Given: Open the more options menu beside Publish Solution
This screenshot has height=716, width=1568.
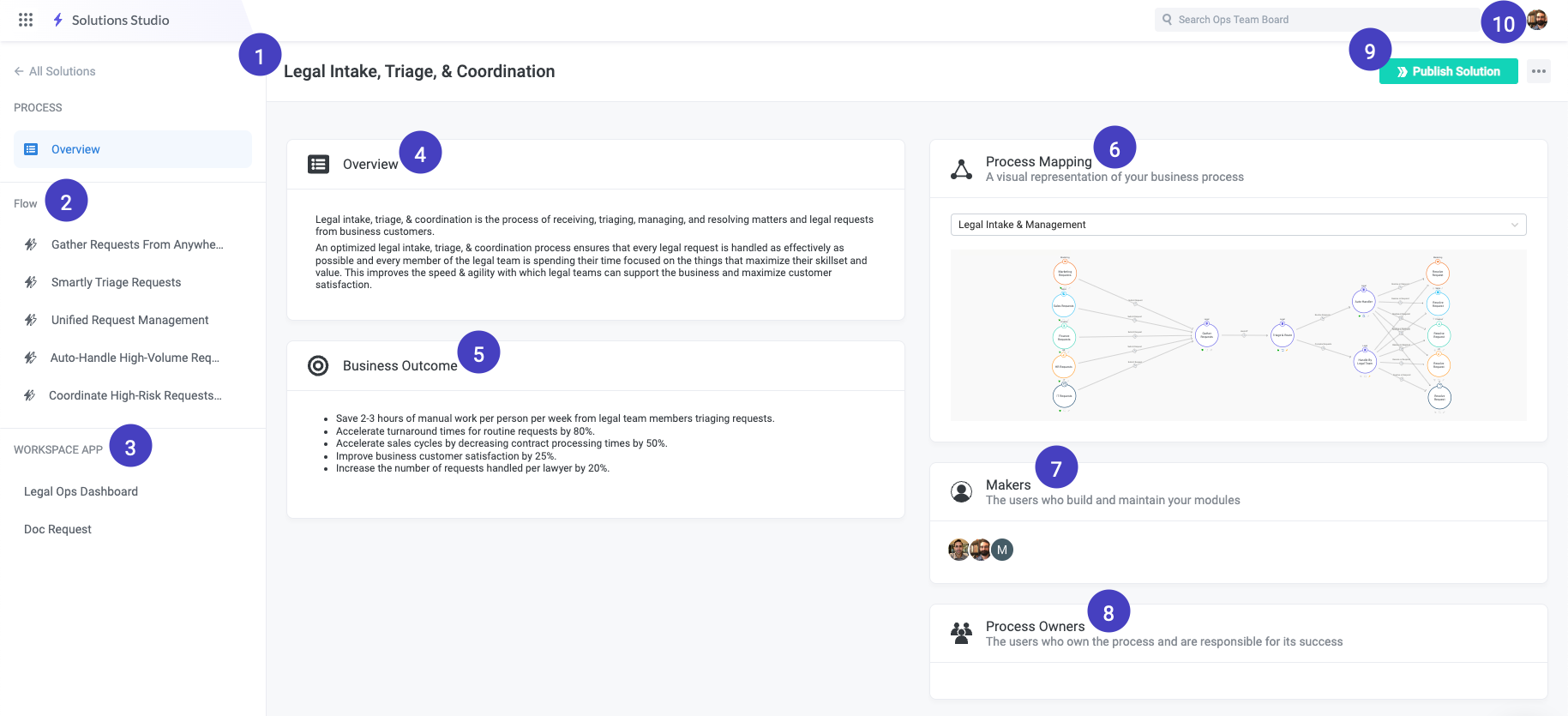Looking at the screenshot, I should point(1538,71).
